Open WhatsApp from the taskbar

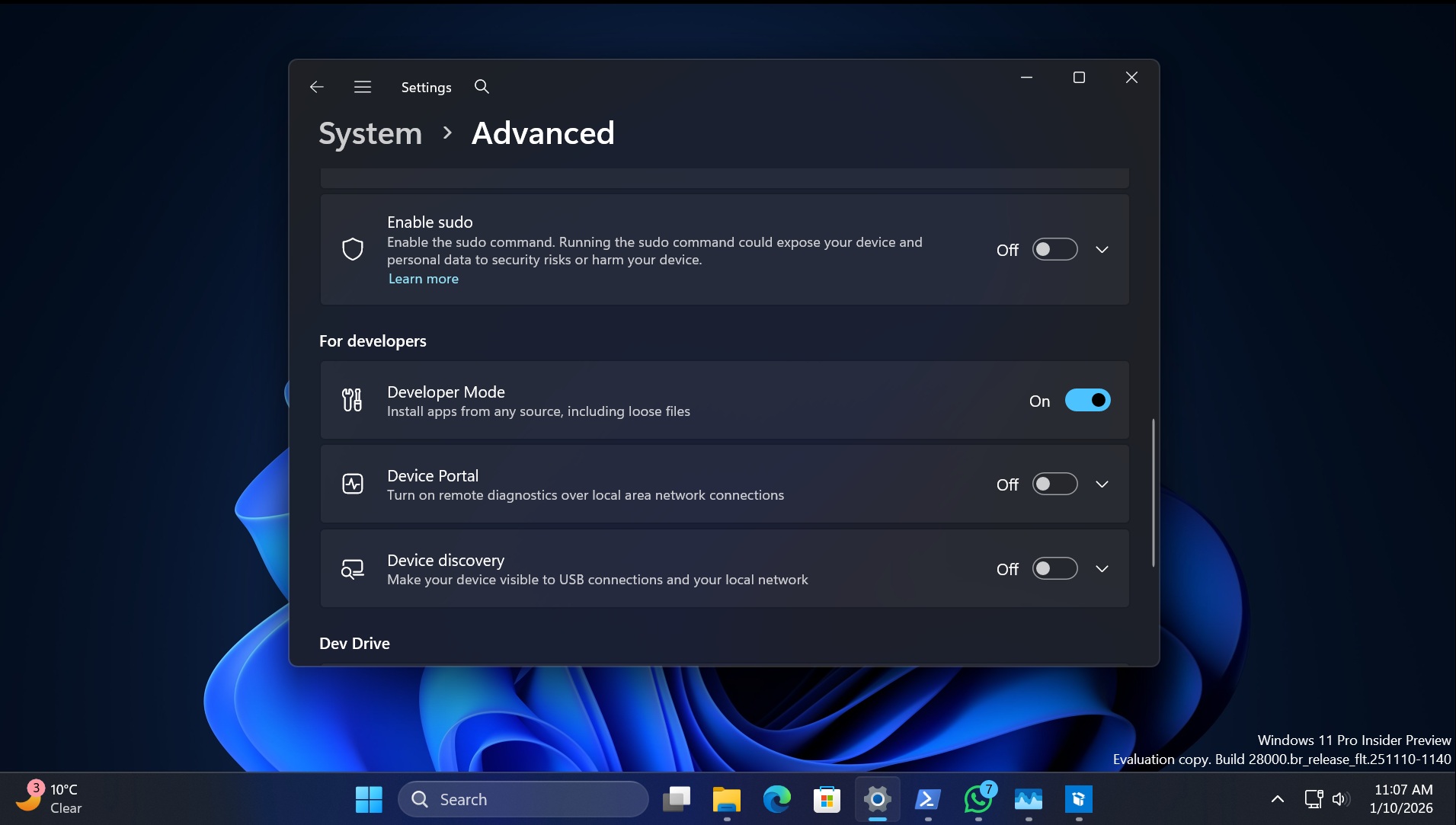click(978, 799)
